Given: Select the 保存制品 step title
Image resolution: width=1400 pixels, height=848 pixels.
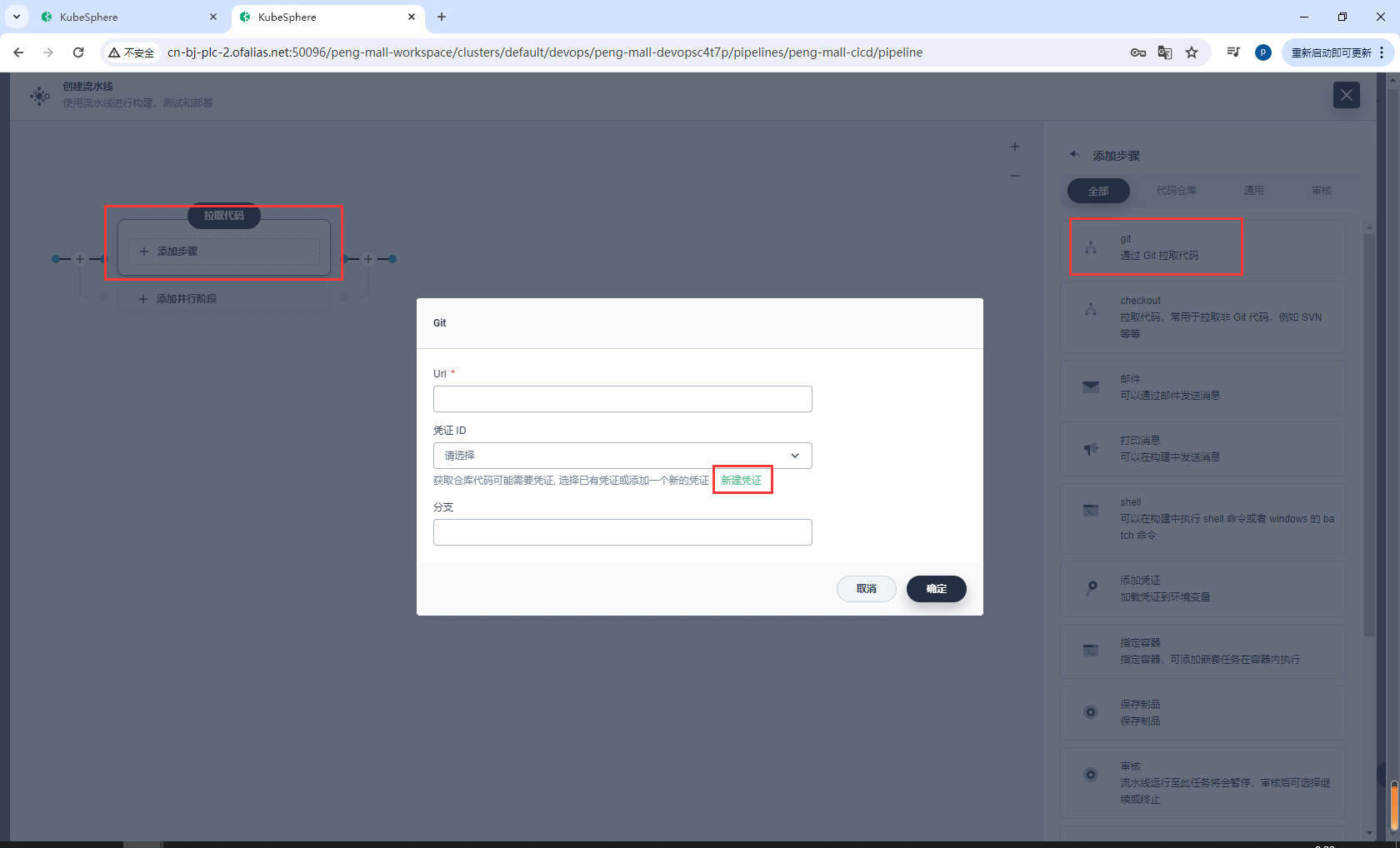Looking at the screenshot, I should [1140, 705].
